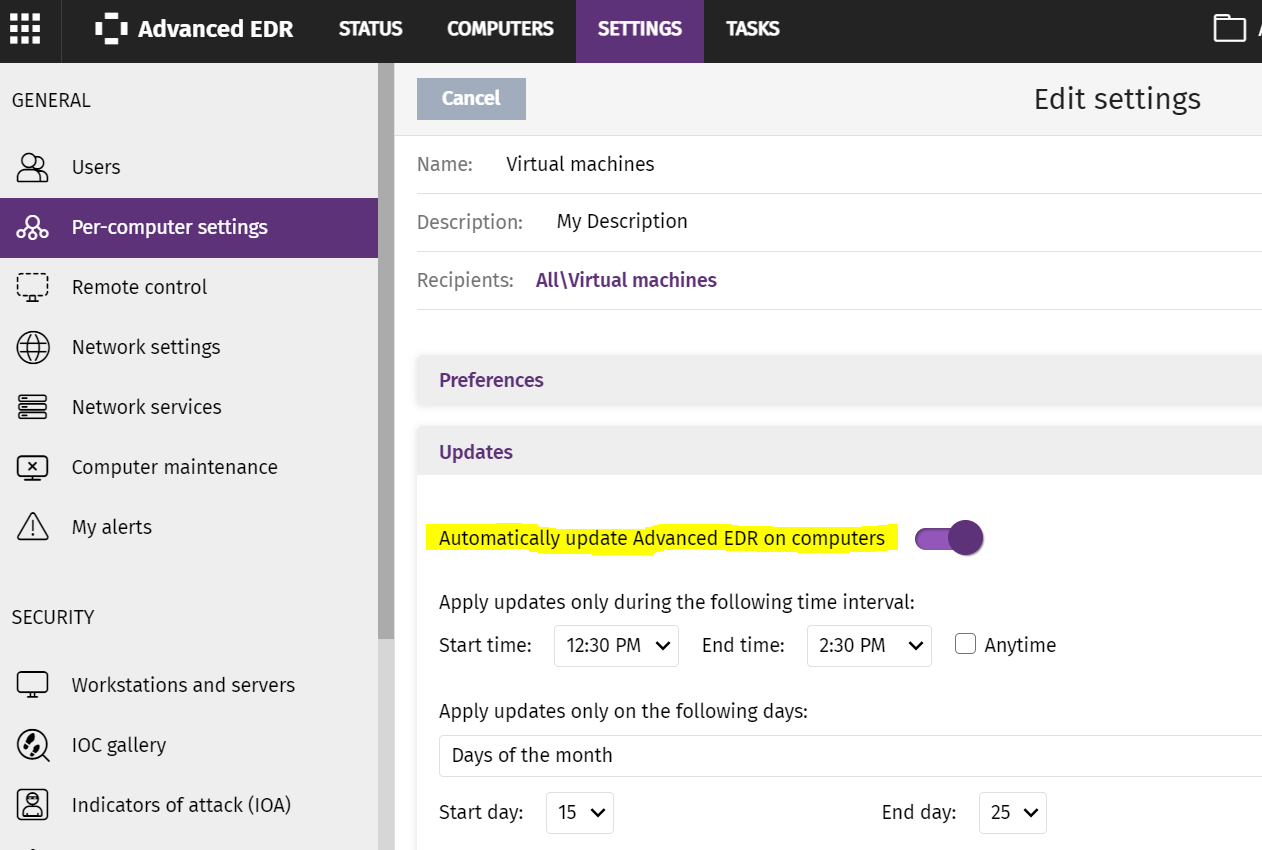Open the End time dropdown
Screen dimensions: 1262x850
pyautogui.click(x=869, y=646)
